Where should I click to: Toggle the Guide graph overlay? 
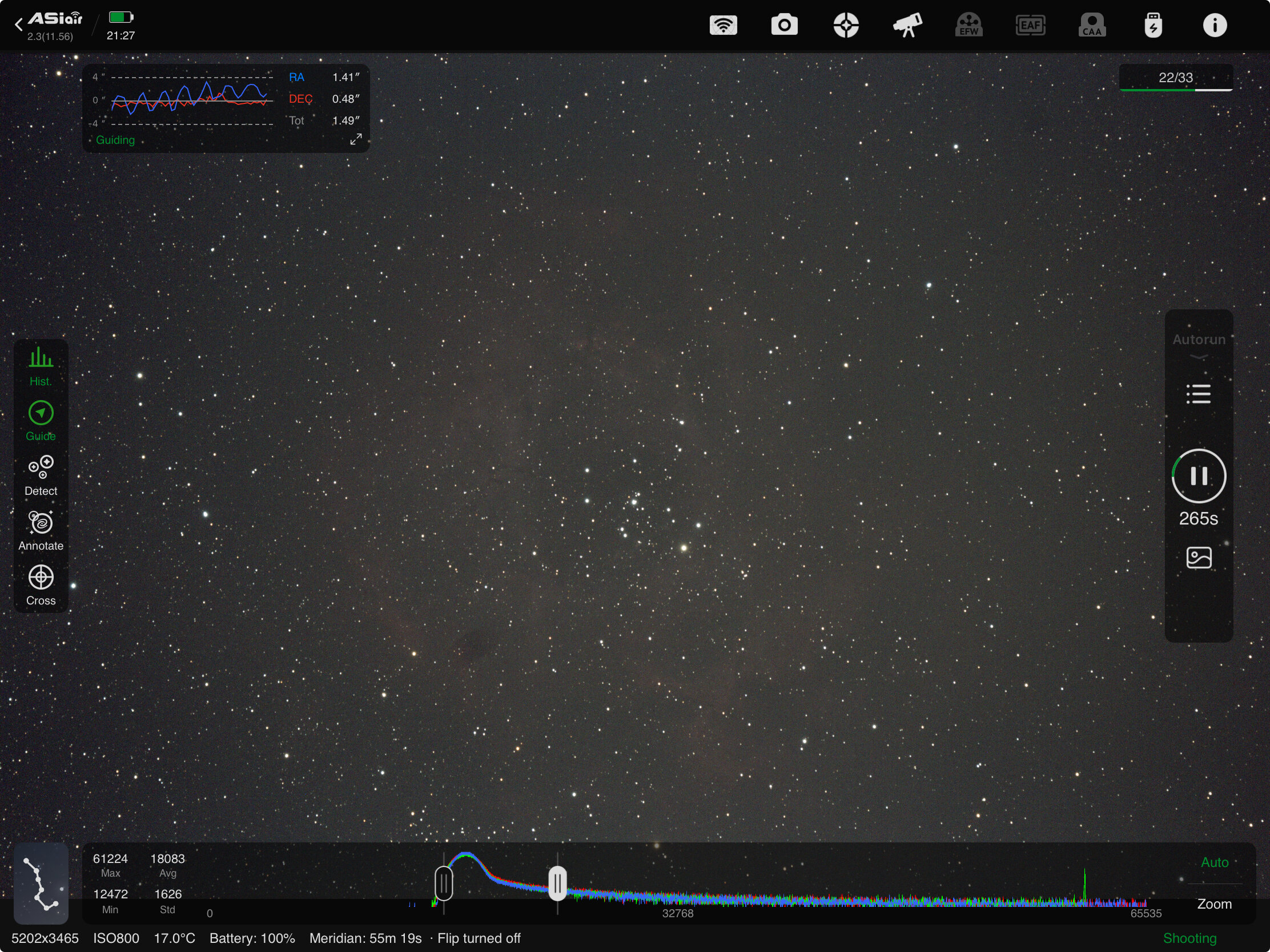(41, 421)
